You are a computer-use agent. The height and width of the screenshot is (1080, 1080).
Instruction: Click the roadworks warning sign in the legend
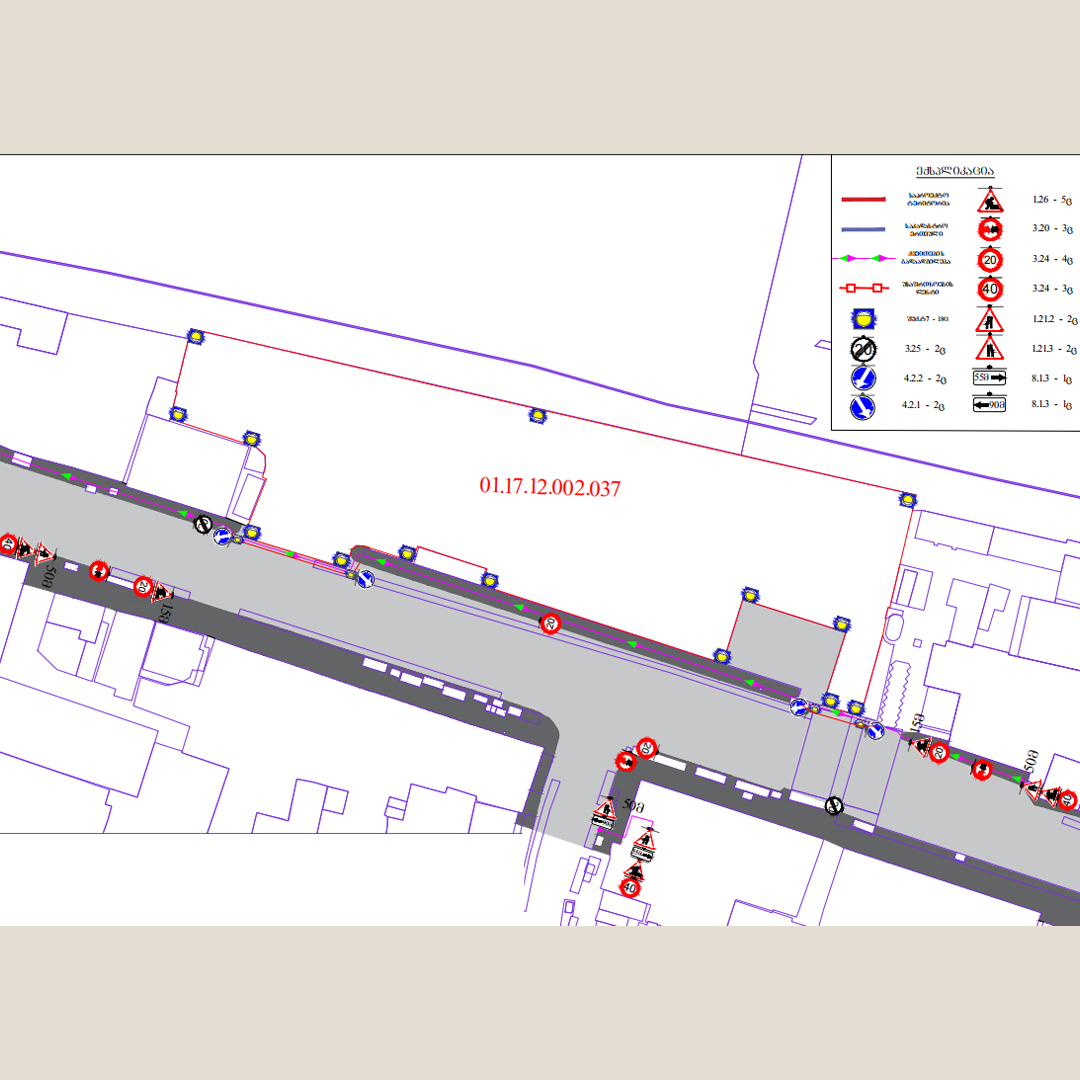click(x=990, y=201)
